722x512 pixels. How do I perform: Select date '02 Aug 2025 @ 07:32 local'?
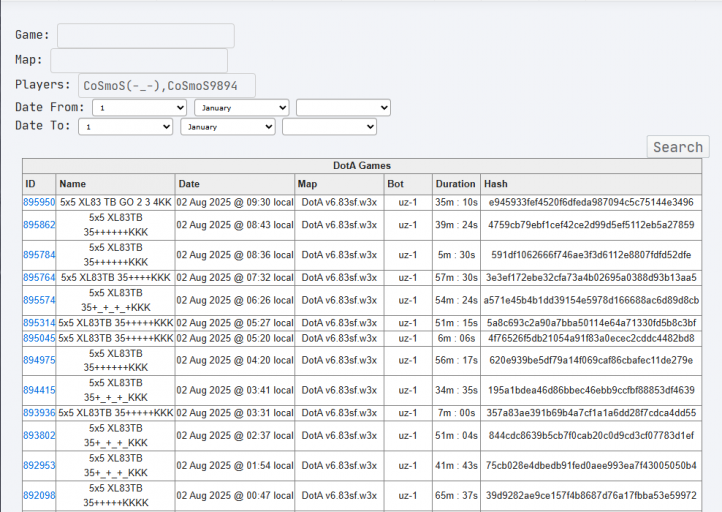(235, 278)
